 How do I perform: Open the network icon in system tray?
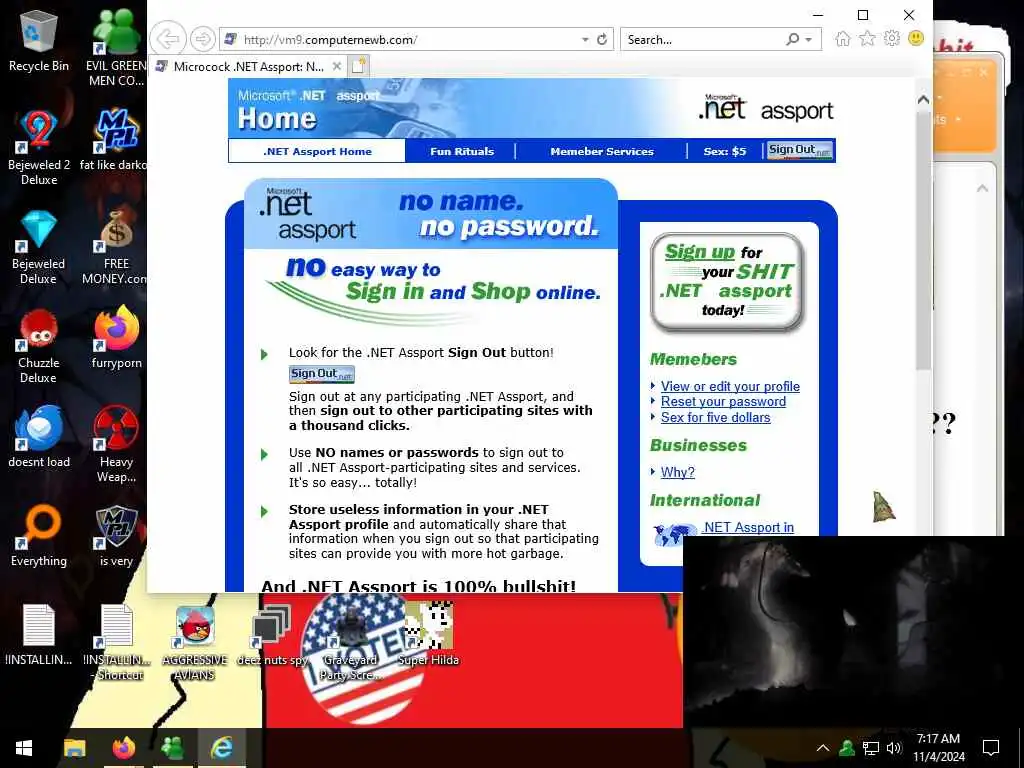pyautogui.click(x=871, y=748)
